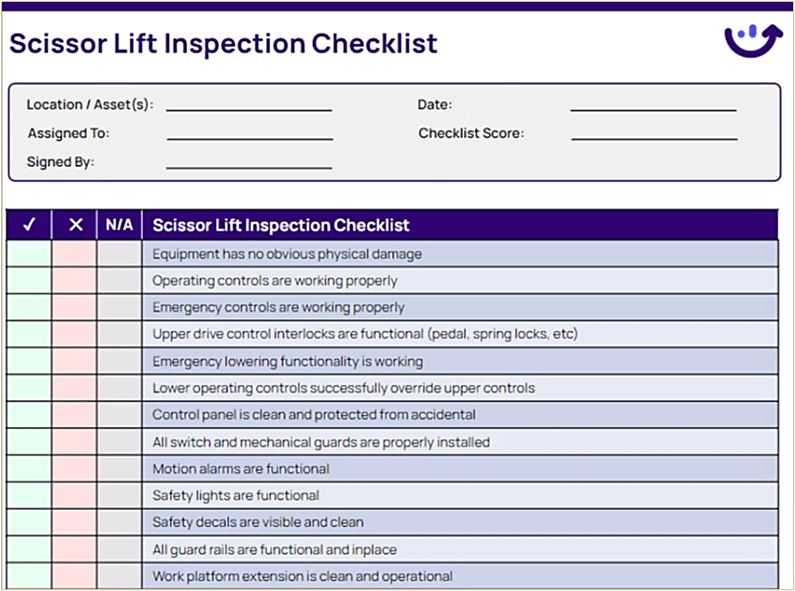
Task: Mark N/A box for 'Emergency controls are working properly'
Action: 119,308
